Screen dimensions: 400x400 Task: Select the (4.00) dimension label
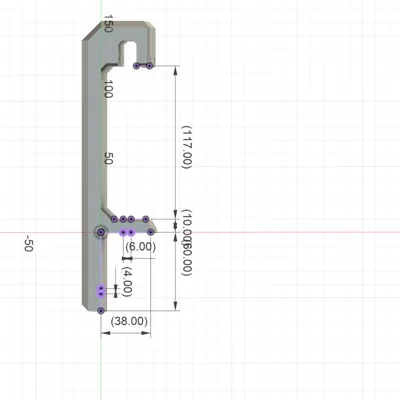click(127, 282)
